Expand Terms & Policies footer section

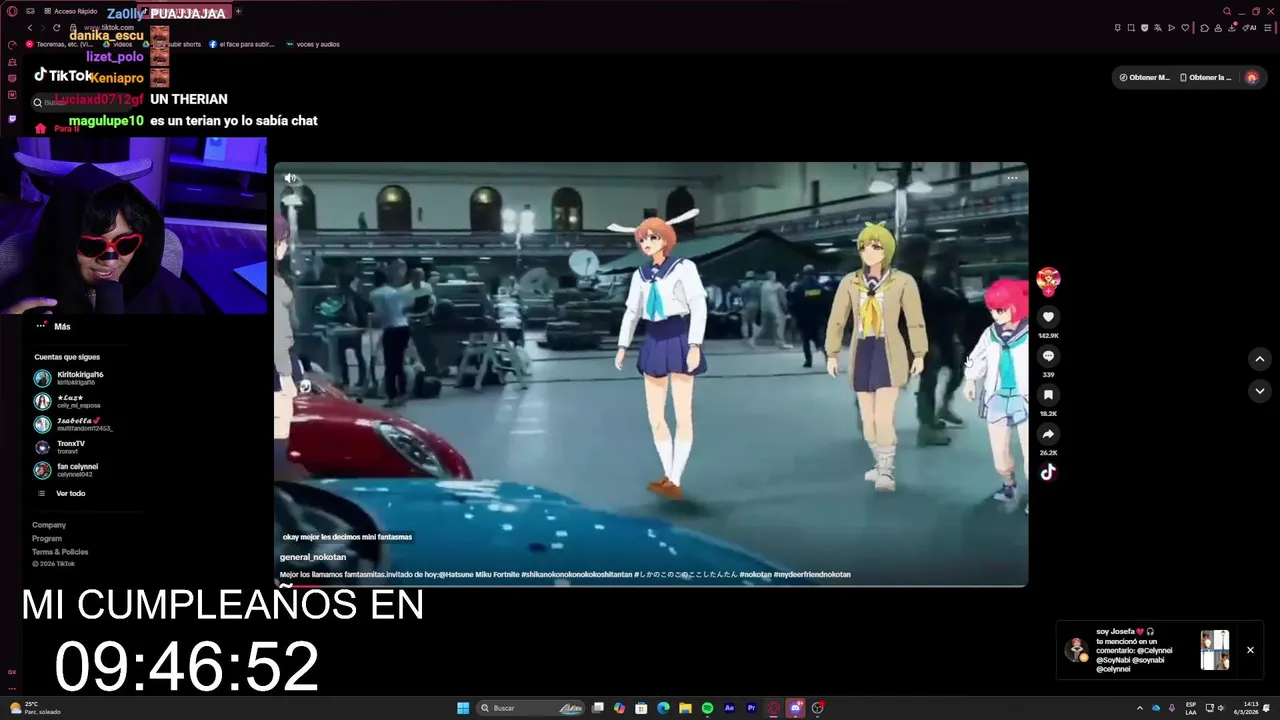coord(60,552)
